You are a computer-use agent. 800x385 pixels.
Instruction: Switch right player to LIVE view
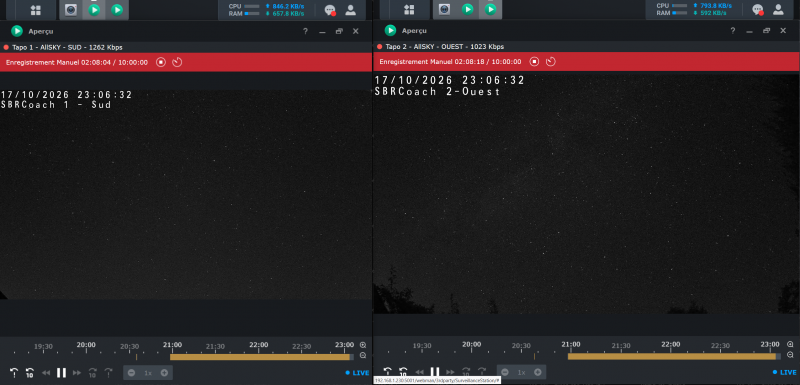785,372
